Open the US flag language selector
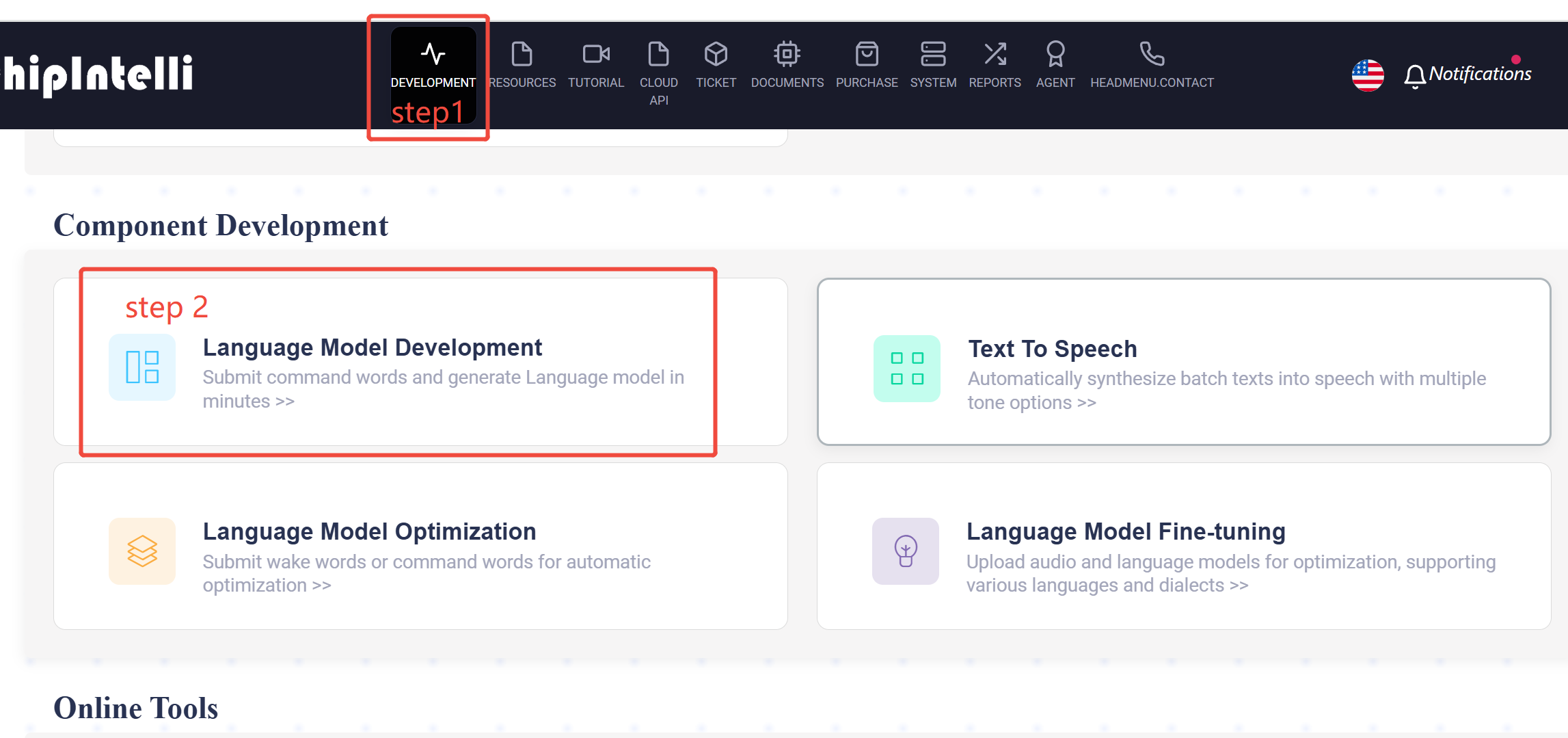This screenshot has width=1568, height=738. click(x=1368, y=75)
